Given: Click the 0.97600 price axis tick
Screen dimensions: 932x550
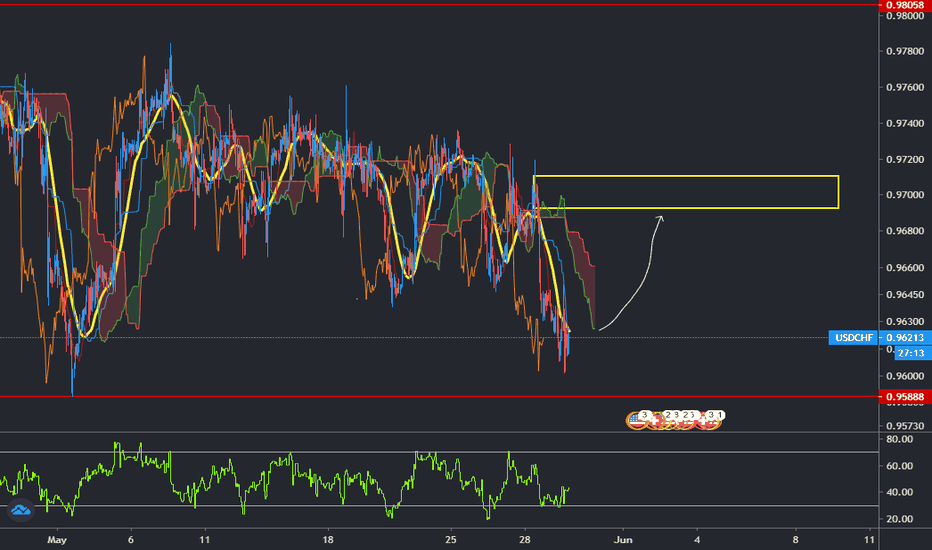Looking at the screenshot, I should click(x=905, y=87).
